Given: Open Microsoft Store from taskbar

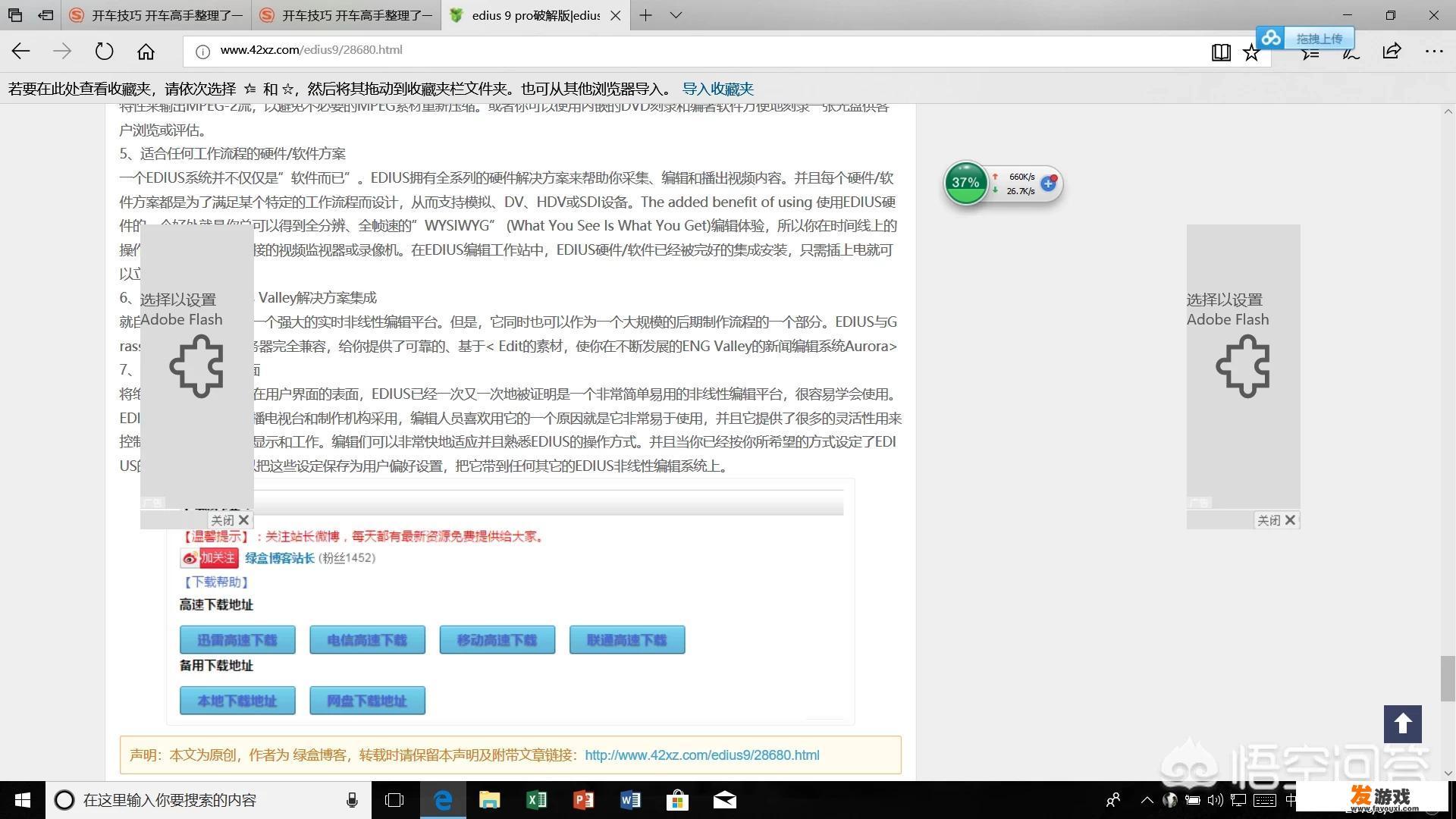Looking at the screenshot, I should point(677,800).
